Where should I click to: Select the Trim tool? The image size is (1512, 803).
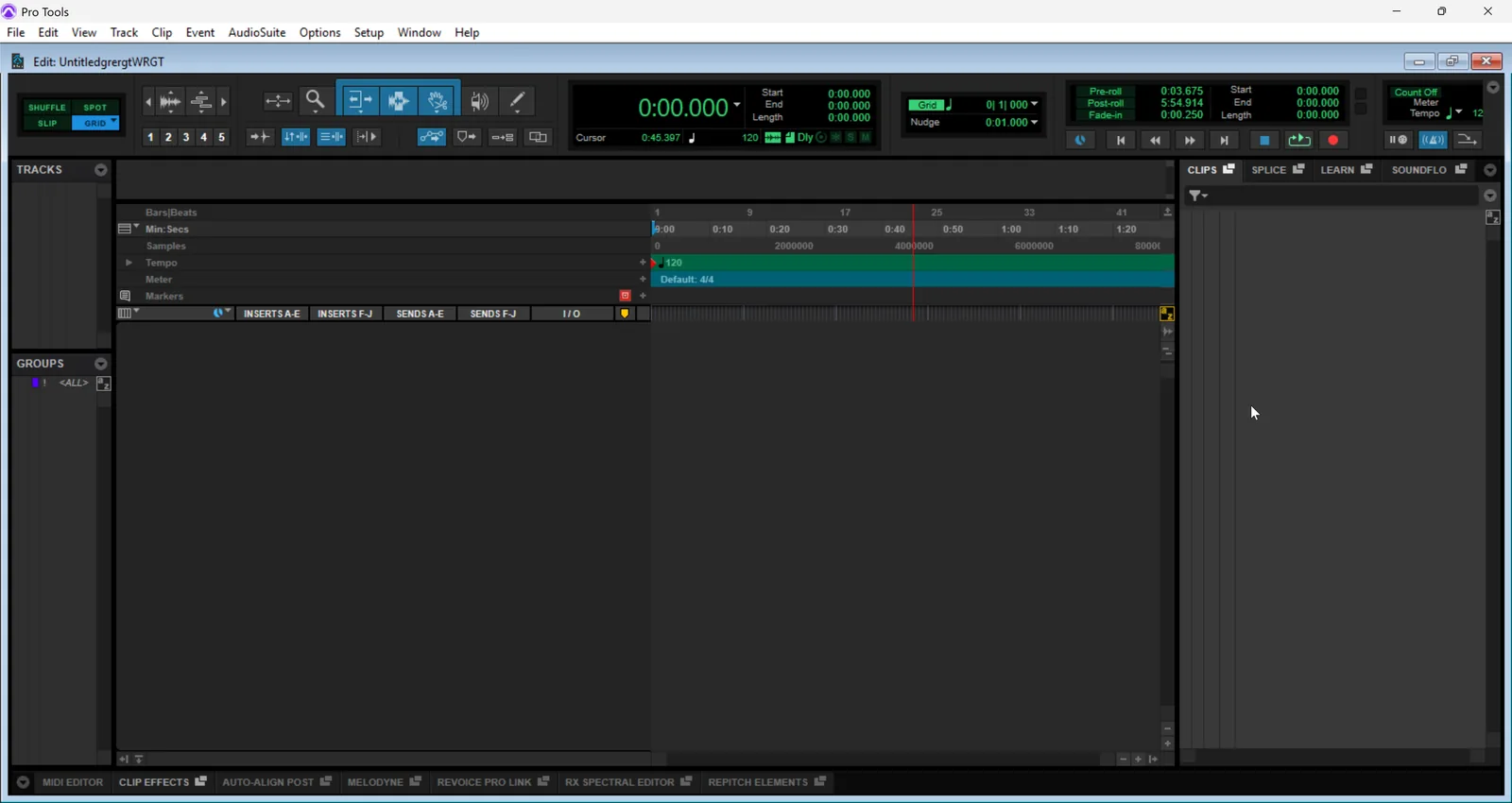point(360,100)
